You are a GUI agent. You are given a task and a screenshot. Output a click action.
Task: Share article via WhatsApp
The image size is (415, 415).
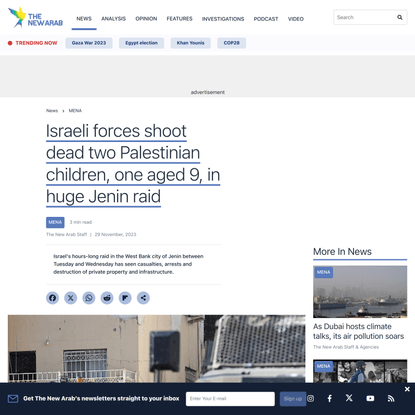click(89, 298)
